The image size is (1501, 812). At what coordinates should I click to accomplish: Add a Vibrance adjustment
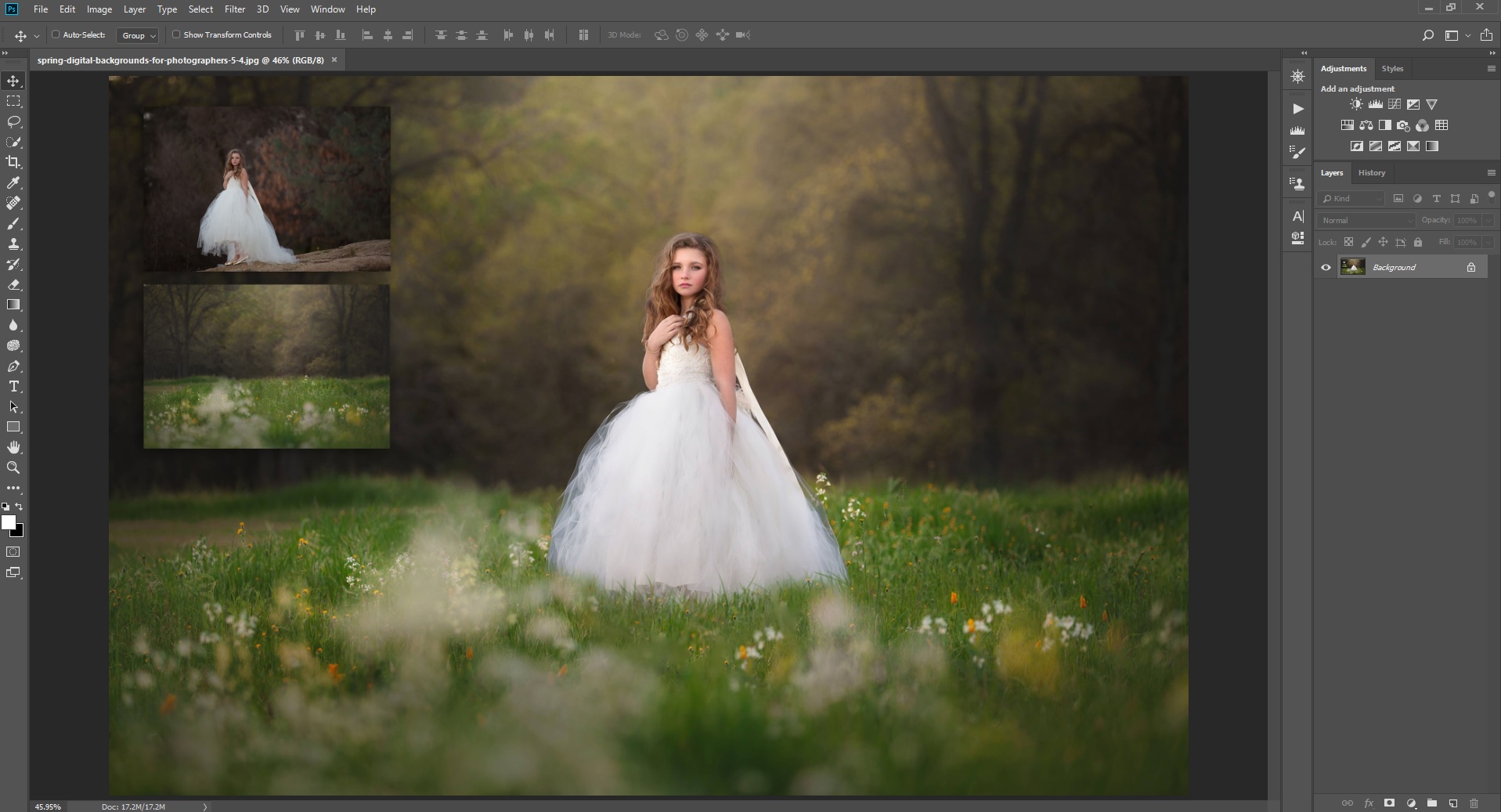click(1431, 104)
